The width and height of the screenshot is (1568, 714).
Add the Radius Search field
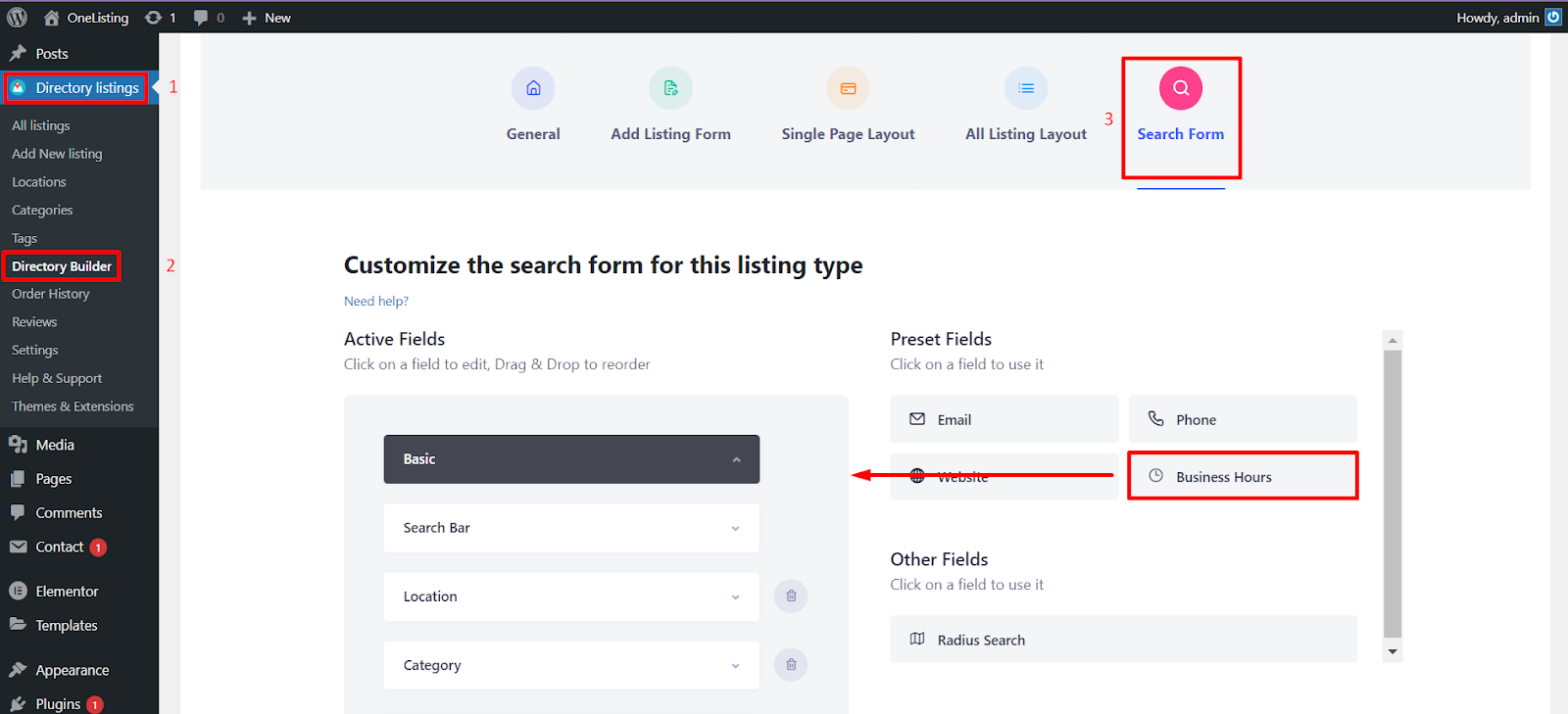(1123, 640)
